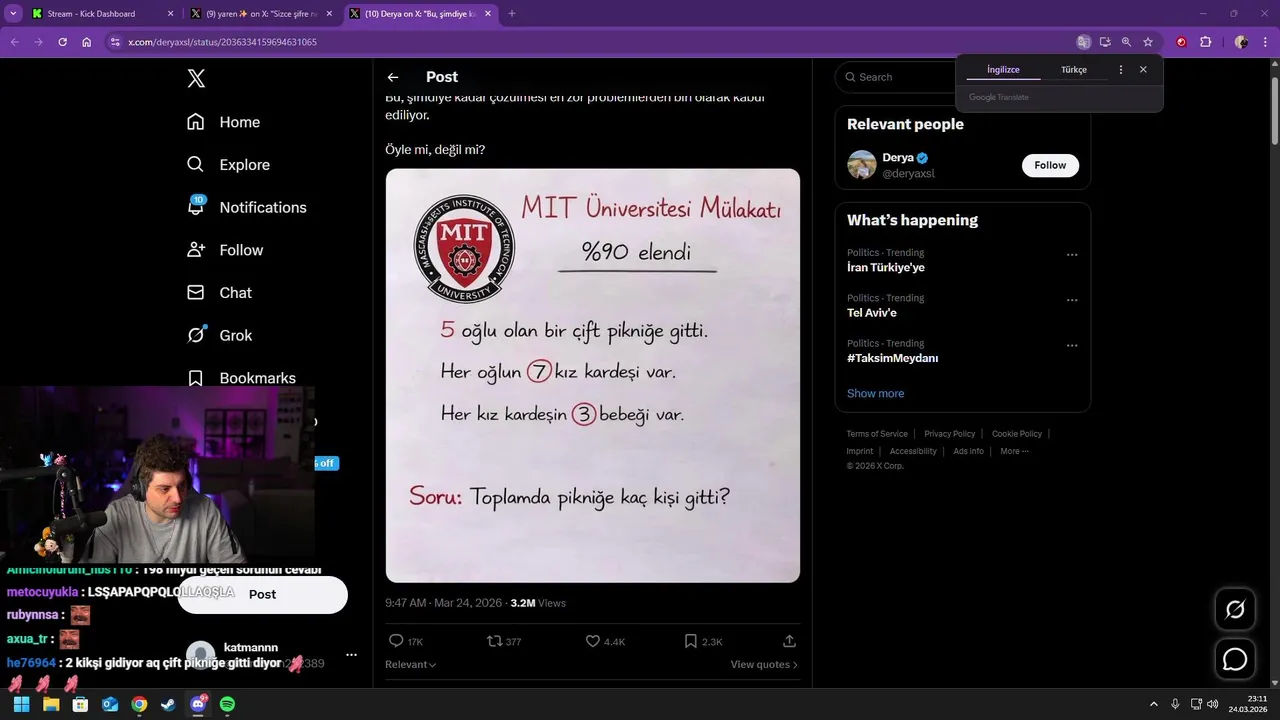Open Notifications in X sidebar
Image resolution: width=1280 pixels, height=720 pixels.
246,207
